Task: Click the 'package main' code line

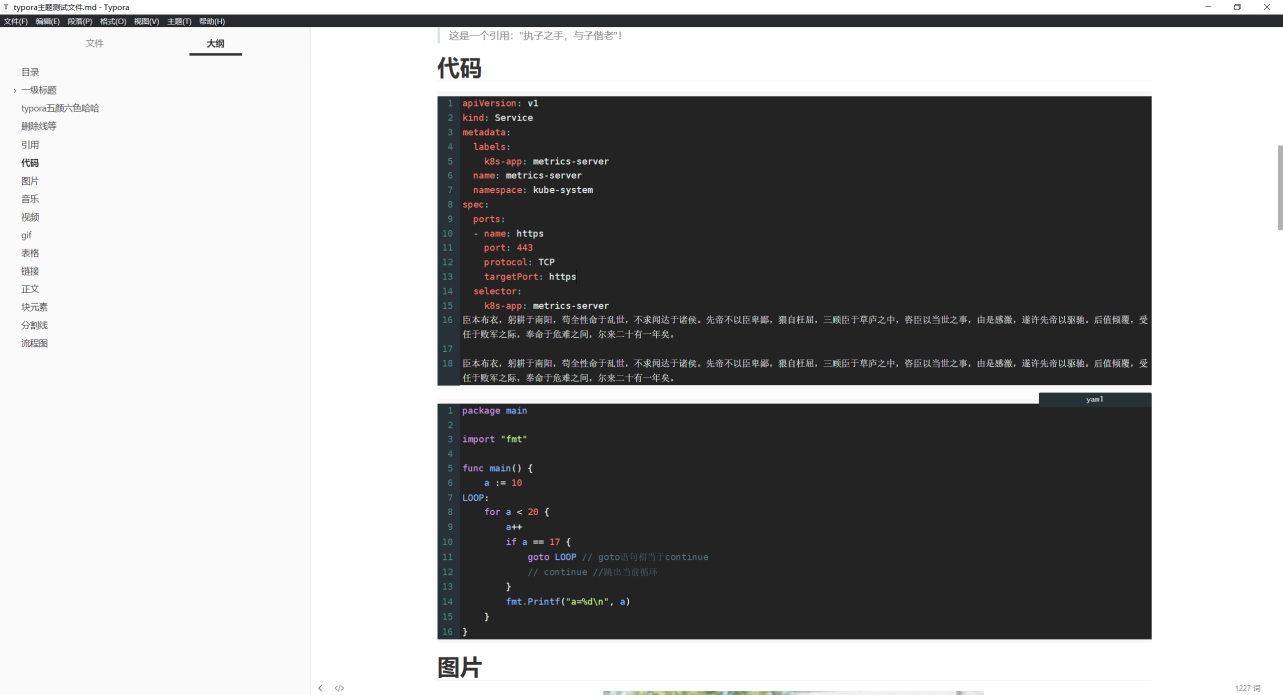Action: (x=494, y=410)
